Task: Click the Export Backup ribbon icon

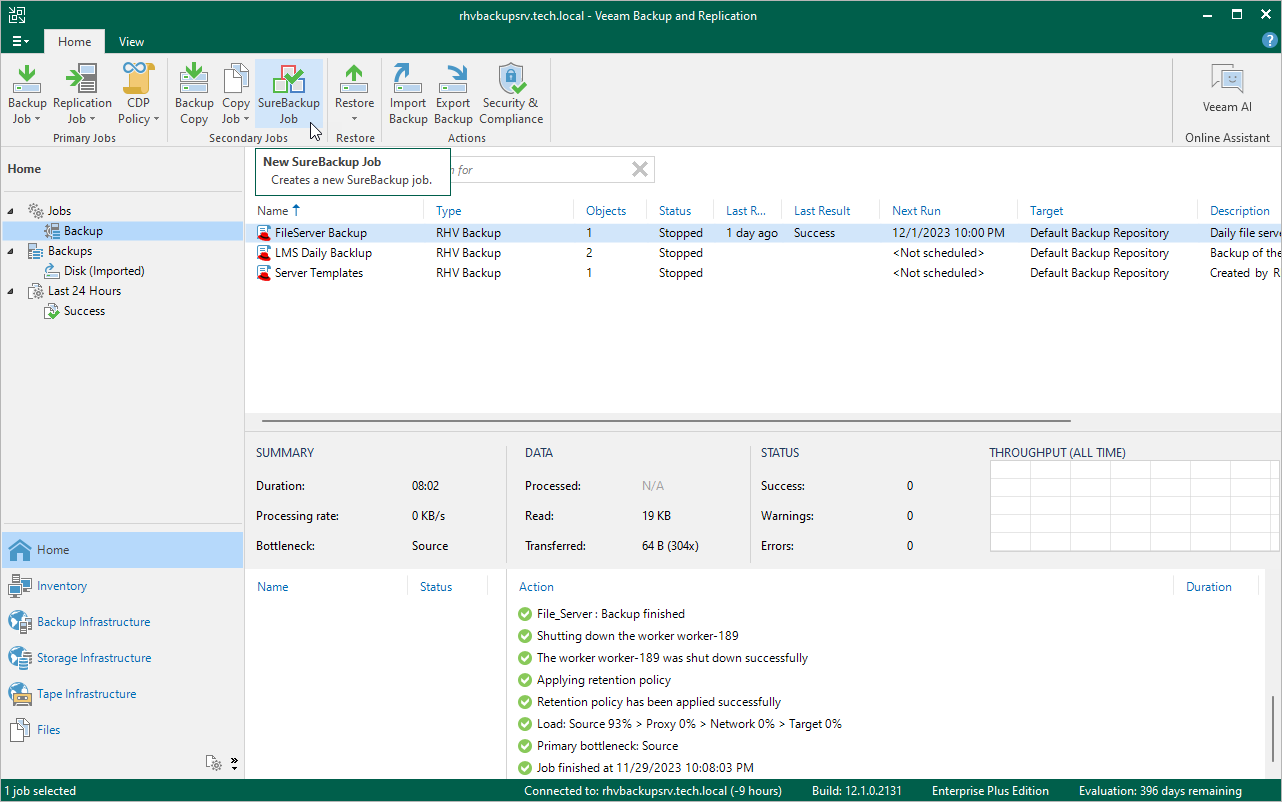Action: tap(453, 93)
